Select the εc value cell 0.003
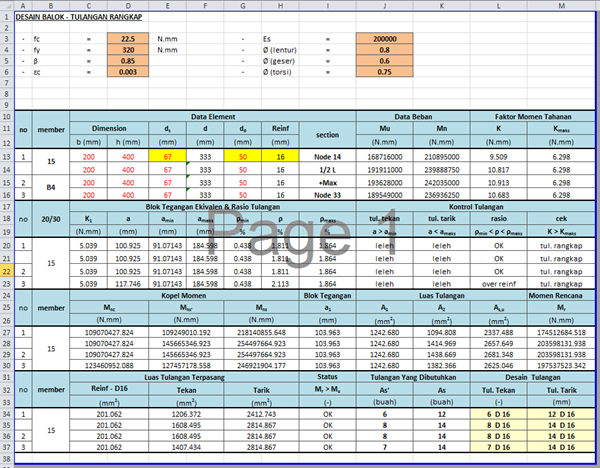This screenshot has width=600, height=468. pyautogui.click(x=128, y=72)
